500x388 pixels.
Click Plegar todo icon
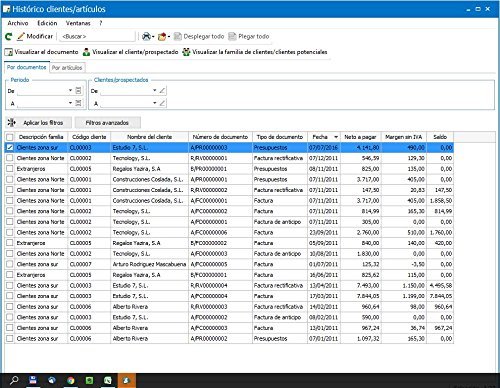point(232,36)
